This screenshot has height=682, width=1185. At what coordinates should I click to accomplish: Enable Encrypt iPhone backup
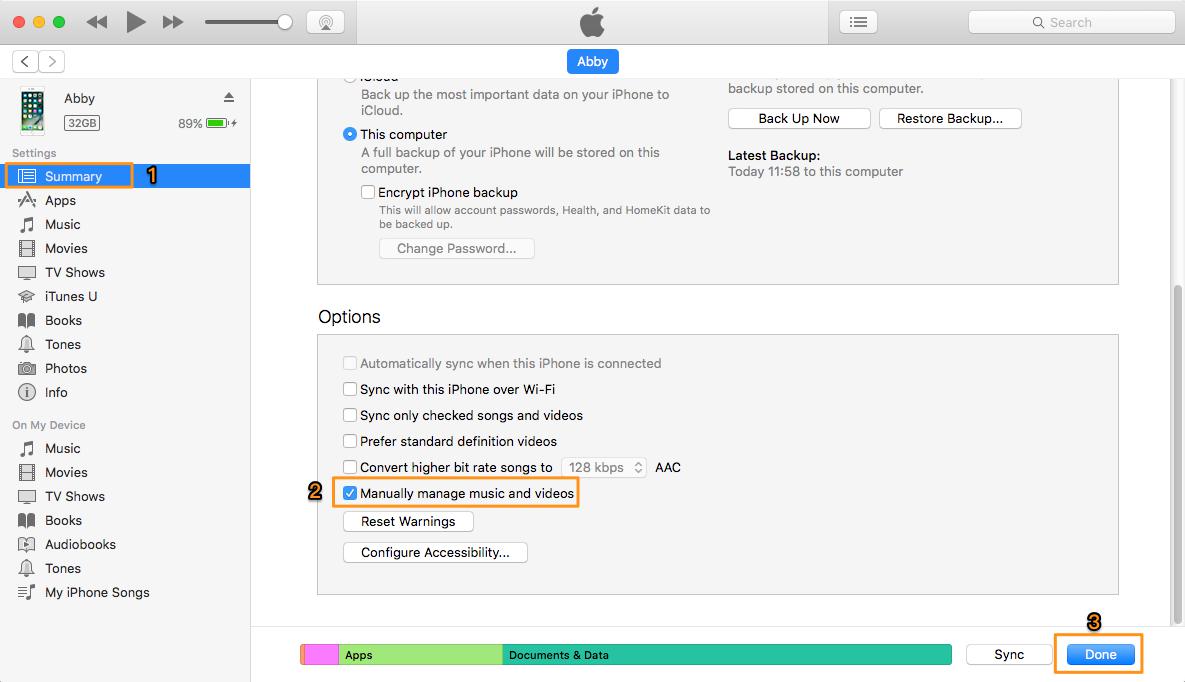[368, 192]
